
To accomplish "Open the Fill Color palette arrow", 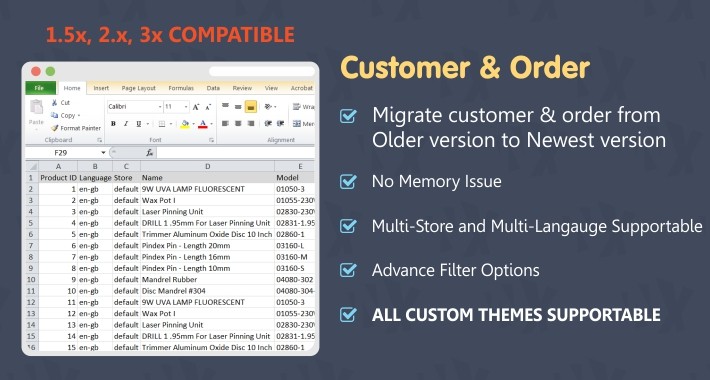I will (193, 124).
